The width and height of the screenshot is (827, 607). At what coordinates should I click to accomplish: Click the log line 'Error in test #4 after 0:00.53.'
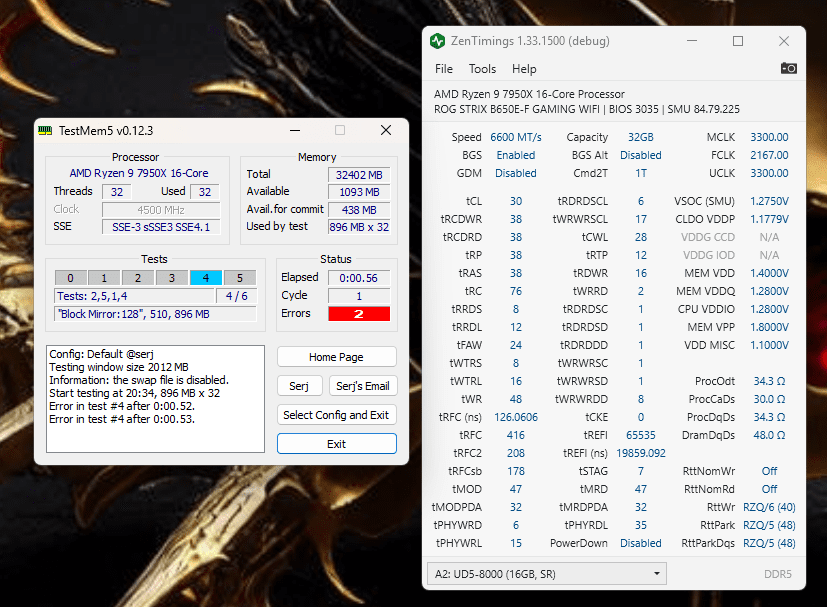[x=122, y=419]
